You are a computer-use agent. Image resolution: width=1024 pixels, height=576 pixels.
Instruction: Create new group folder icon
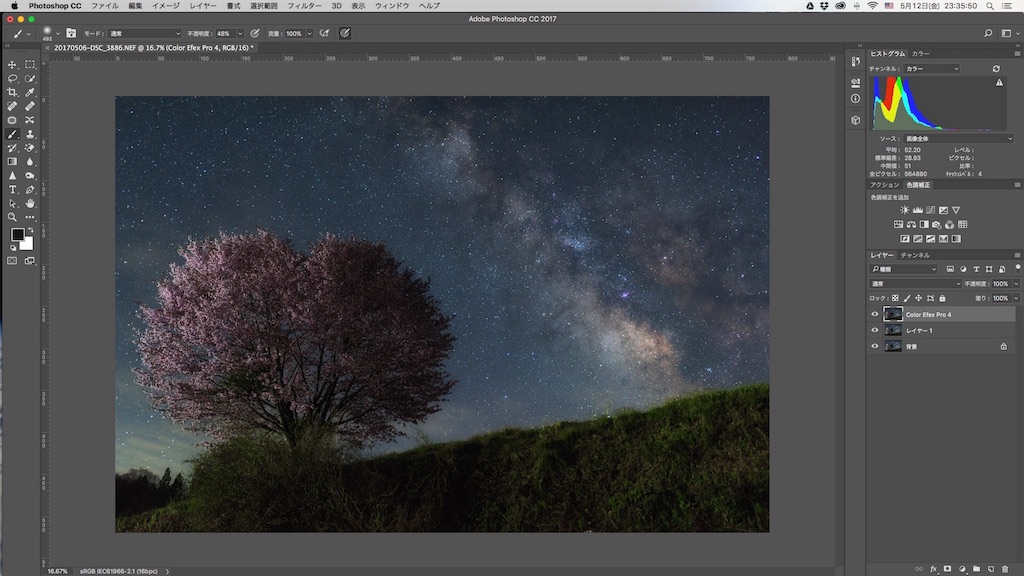(x=976, y=569)
